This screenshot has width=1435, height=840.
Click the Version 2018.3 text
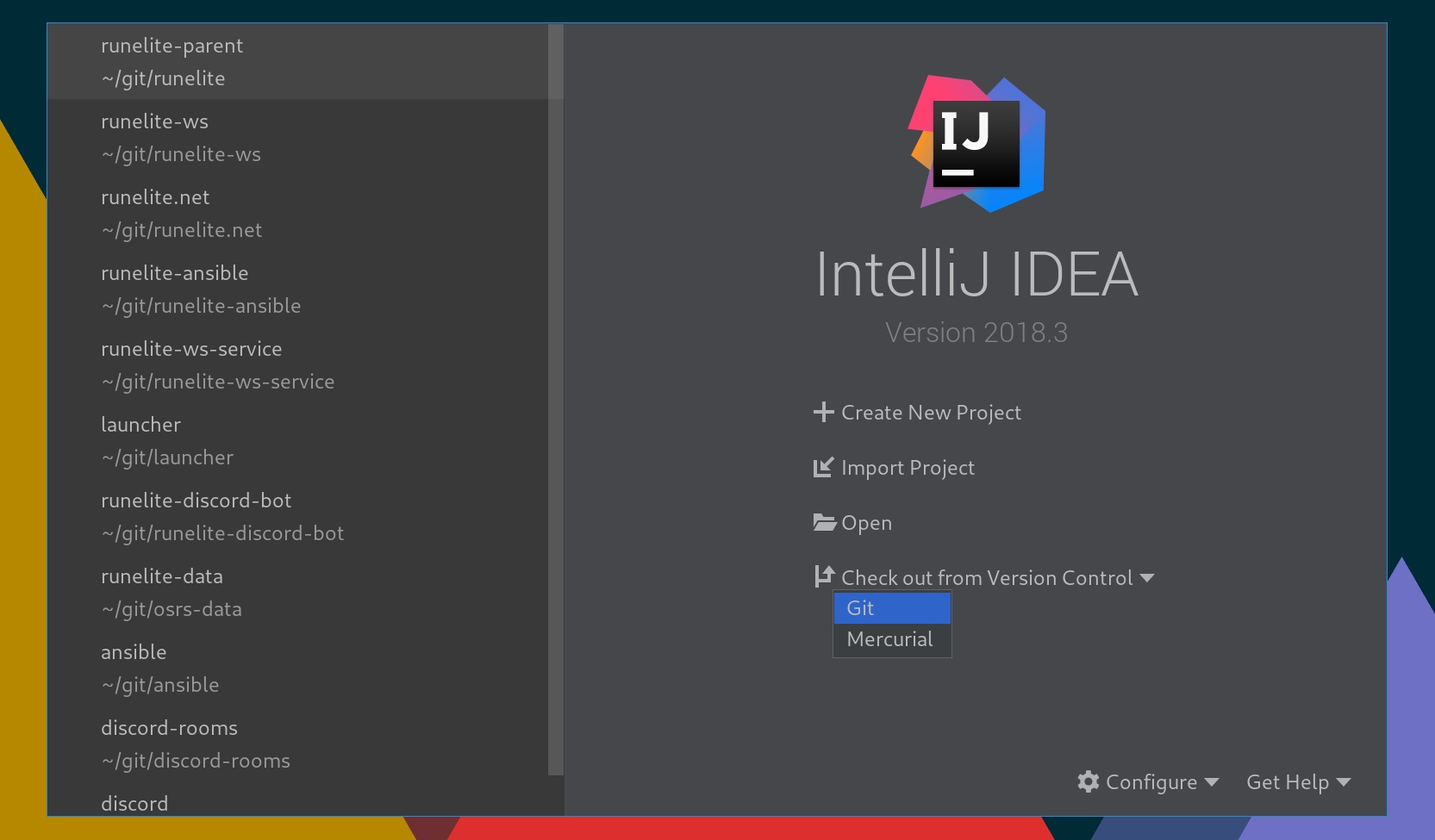click(976, 333)
